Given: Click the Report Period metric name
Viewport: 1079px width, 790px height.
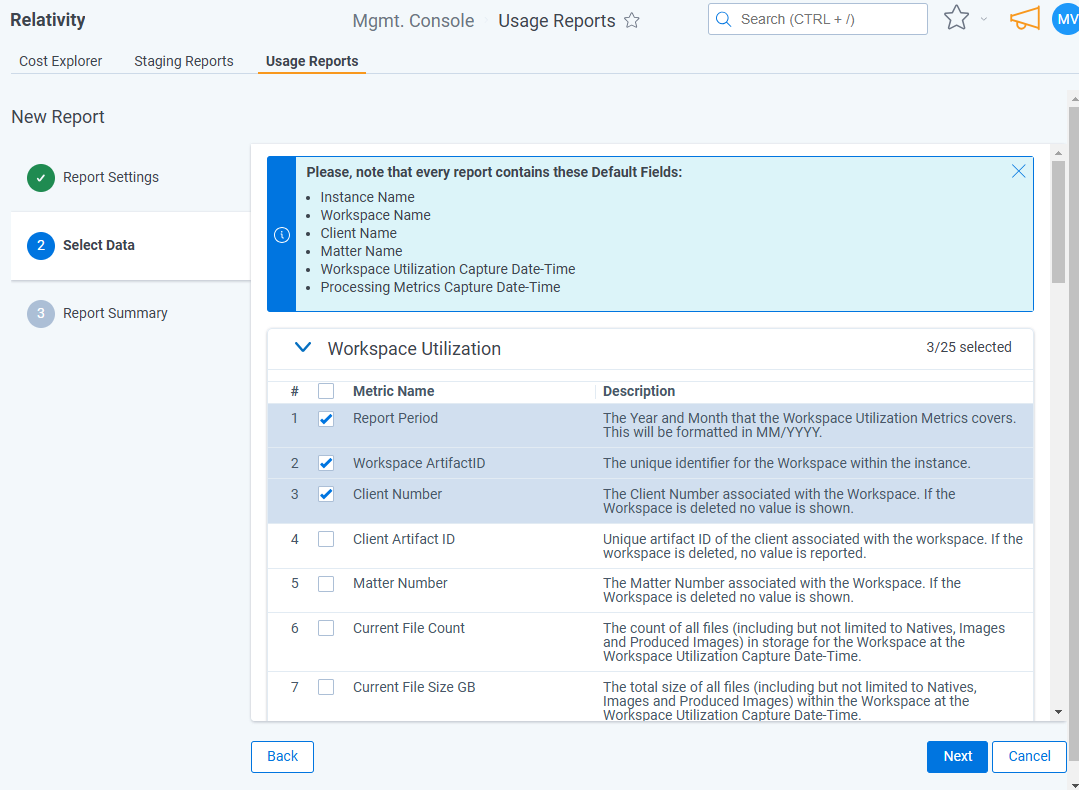Looking at the screenshot, I should coord(395,418).
